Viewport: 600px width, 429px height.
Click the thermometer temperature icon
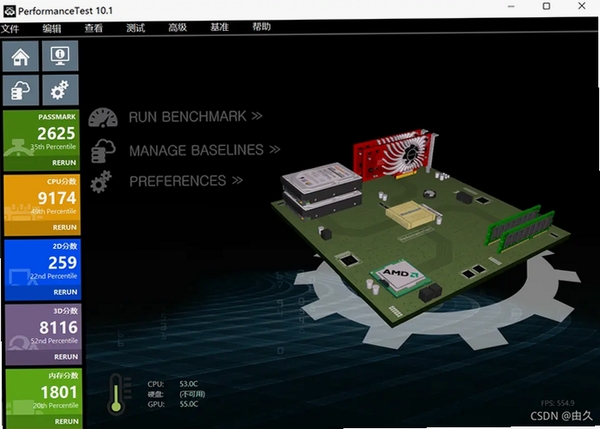click(x=116, y=395)
